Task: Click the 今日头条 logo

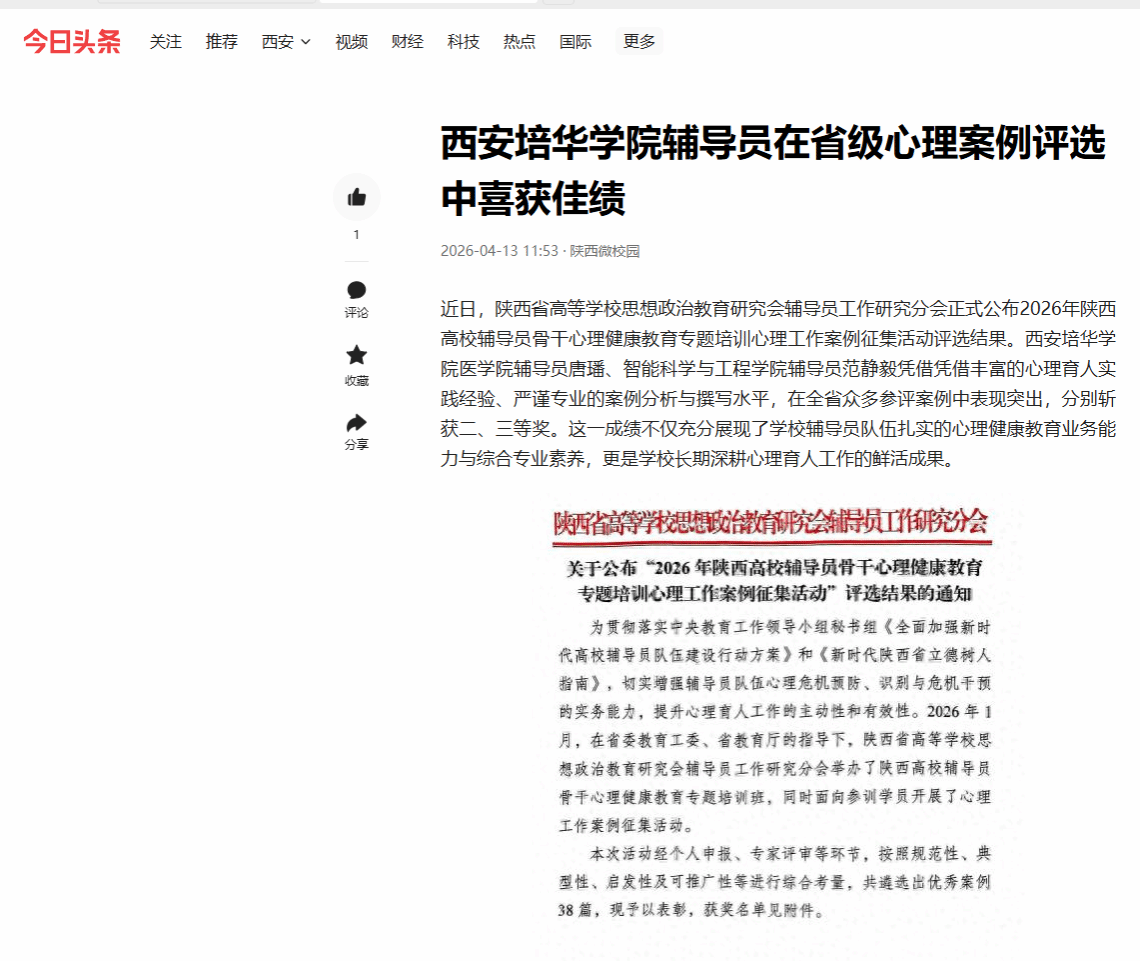Action: (72, 41)
